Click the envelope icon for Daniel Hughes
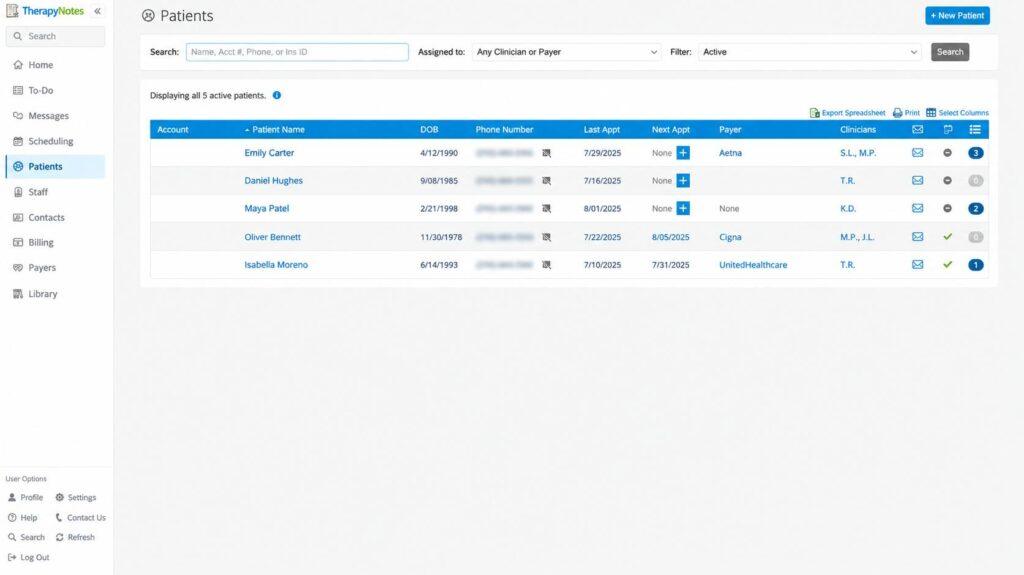 click(x=918, y=180)
